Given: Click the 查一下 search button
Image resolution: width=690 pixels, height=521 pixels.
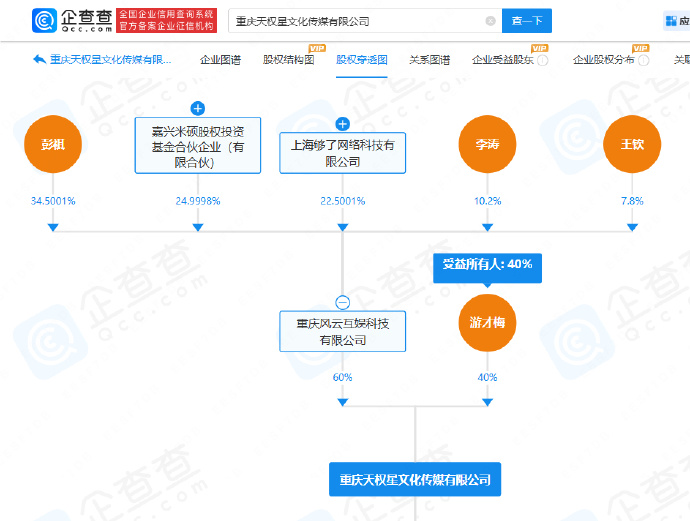Looking at the screenshot, I should click(x=527, y=21).
